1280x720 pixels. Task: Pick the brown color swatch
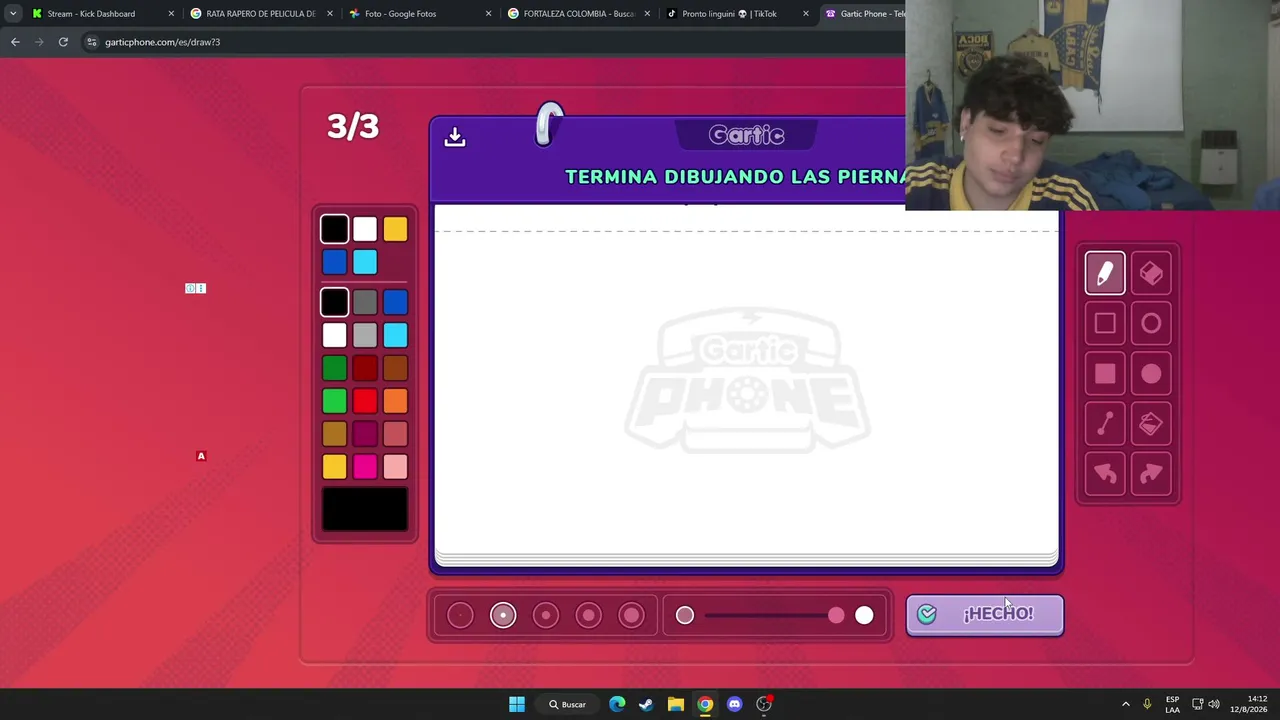tap(395, 368)
